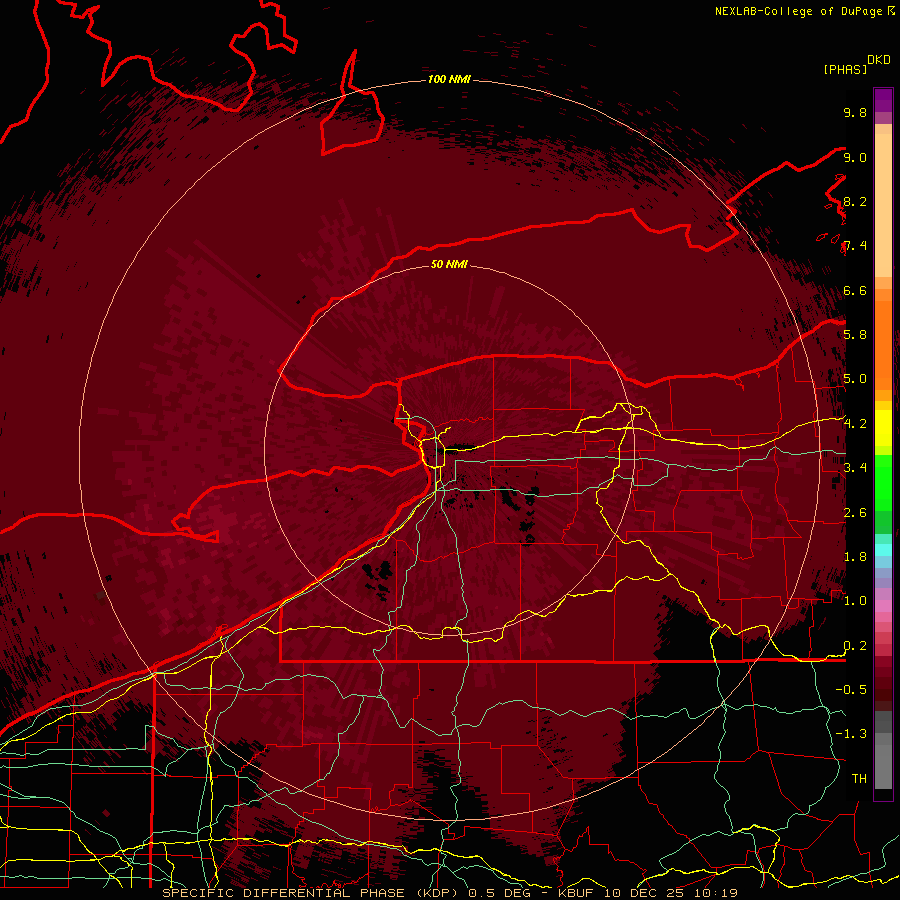Click the 8.2 scale value
Screen dimensions: 900x900
(855, 201)
